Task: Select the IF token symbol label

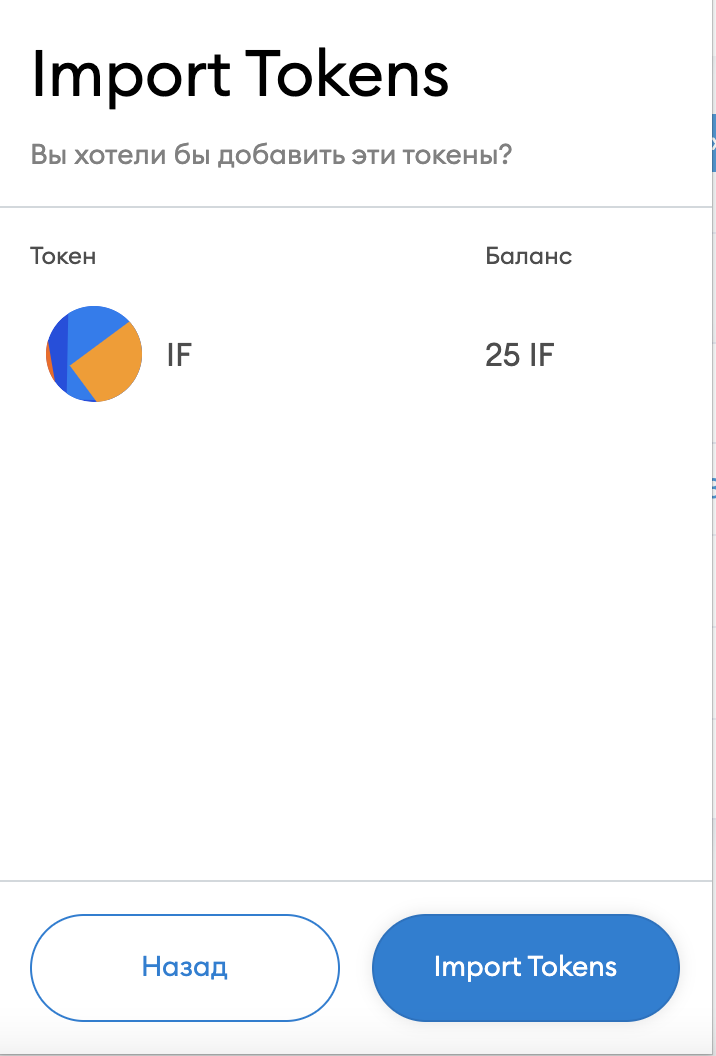Action: [178, 355]
